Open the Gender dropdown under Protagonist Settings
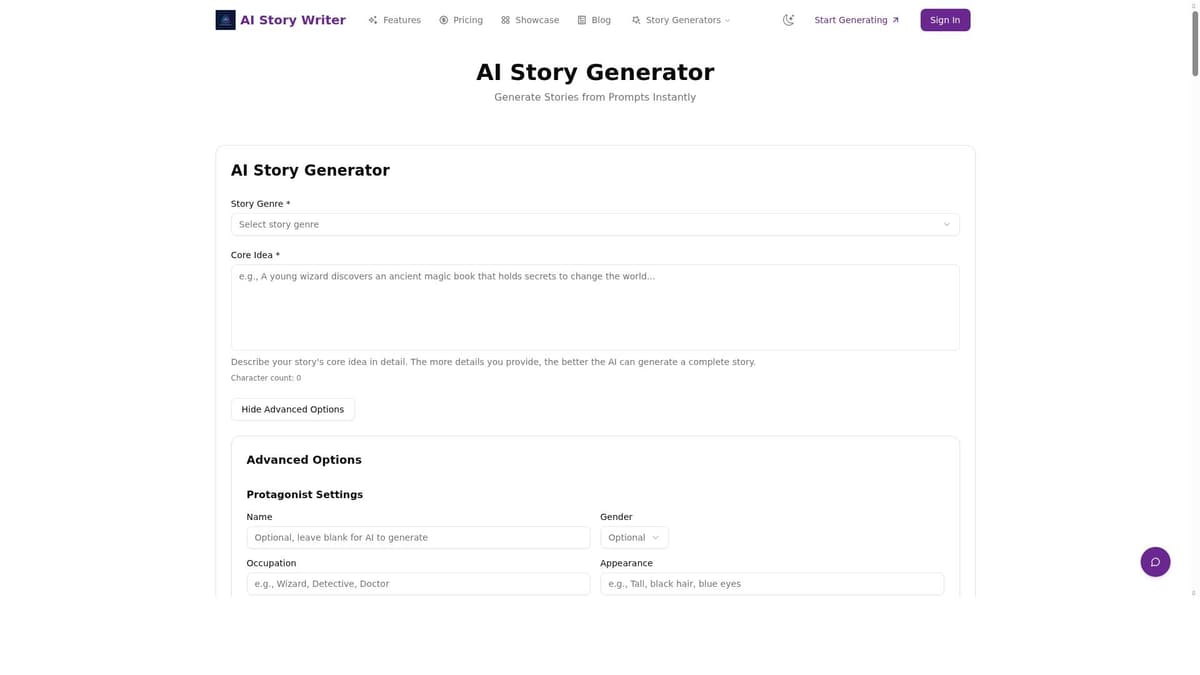Viewport: 1200px width, 675px height. [x=633, y=537]
